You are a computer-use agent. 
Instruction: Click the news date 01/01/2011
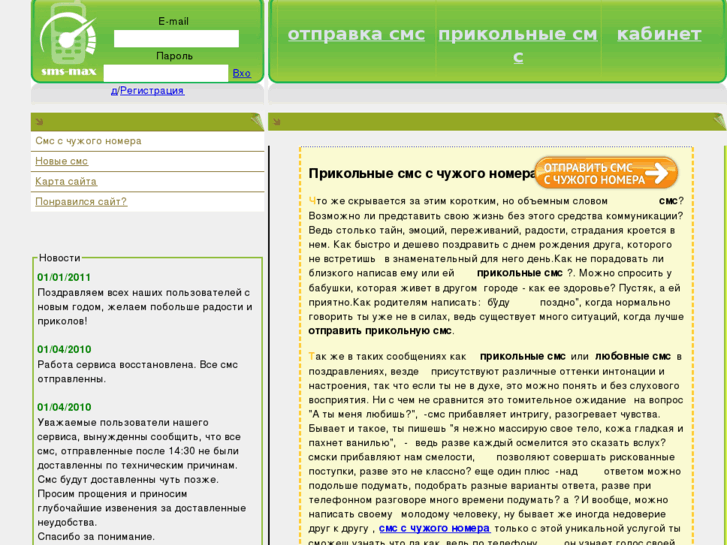coord(64,277)
